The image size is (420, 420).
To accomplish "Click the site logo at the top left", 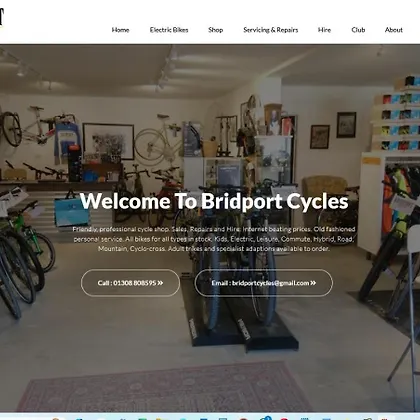I will (2, 17).
